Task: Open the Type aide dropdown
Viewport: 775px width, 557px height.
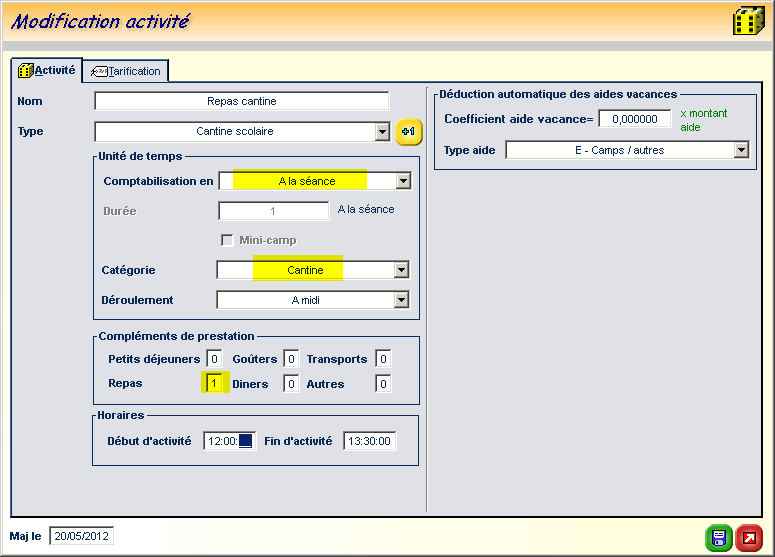Action: tap(741, 150)
